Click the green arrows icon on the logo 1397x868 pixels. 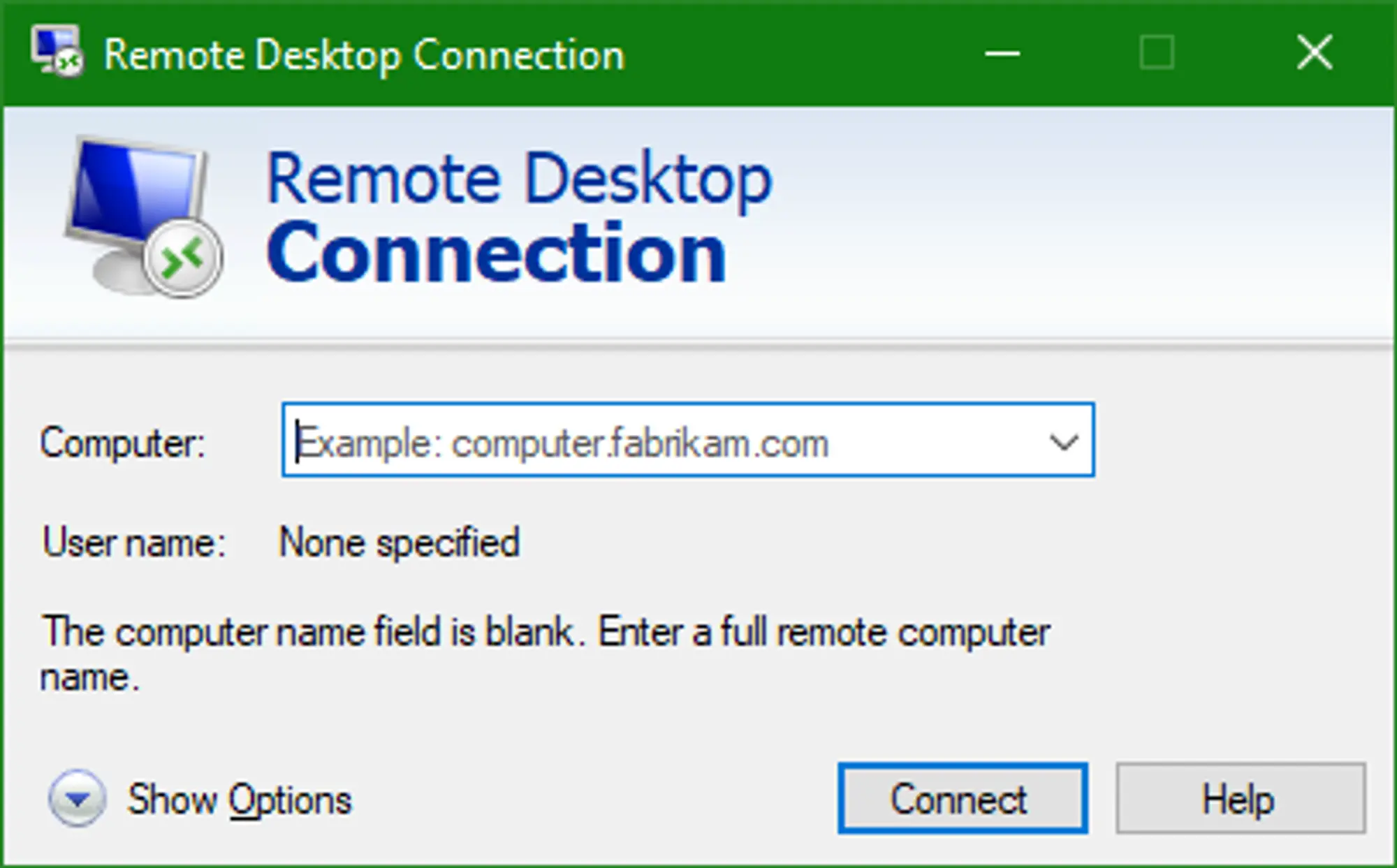click(183, 256)
